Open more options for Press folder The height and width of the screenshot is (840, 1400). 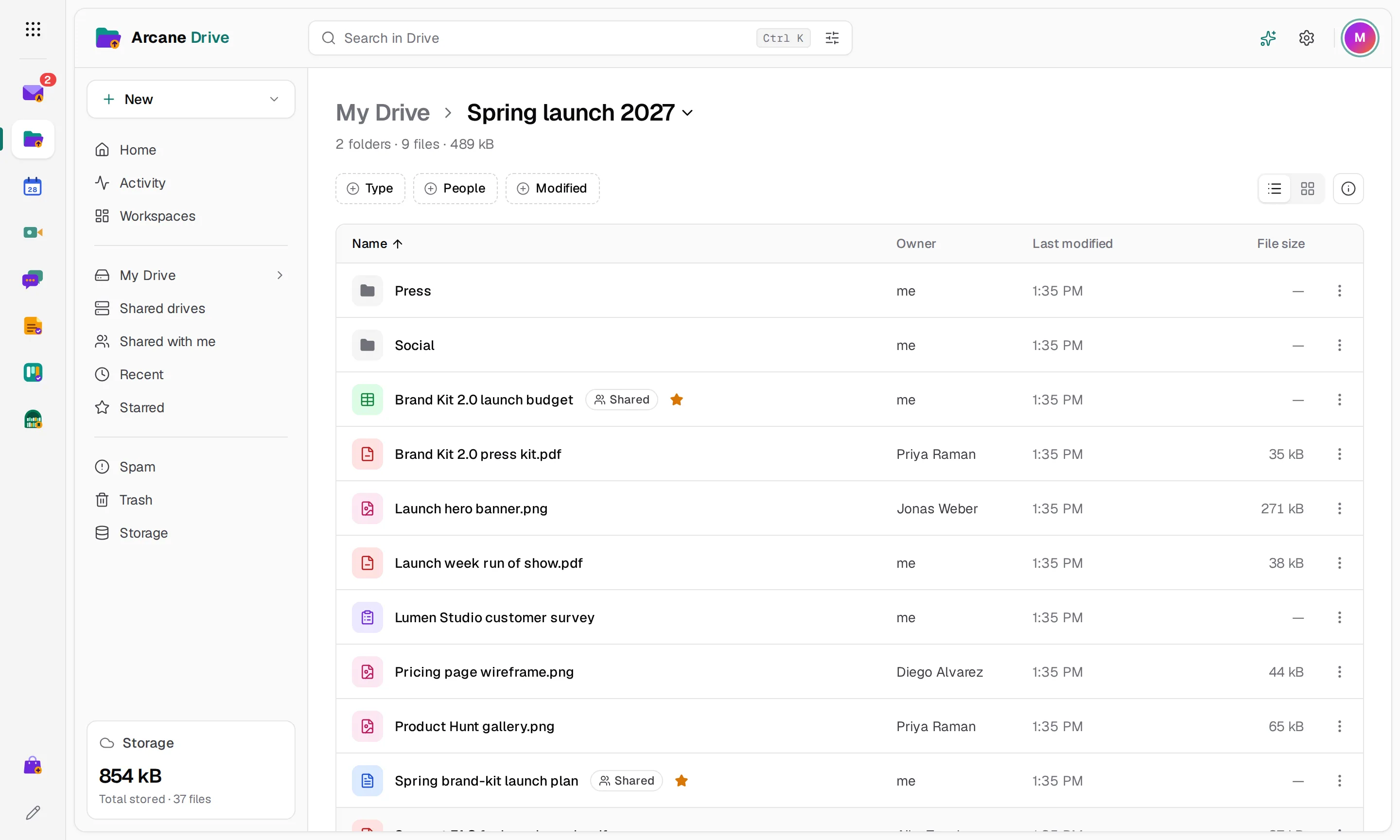point(1339,290)
